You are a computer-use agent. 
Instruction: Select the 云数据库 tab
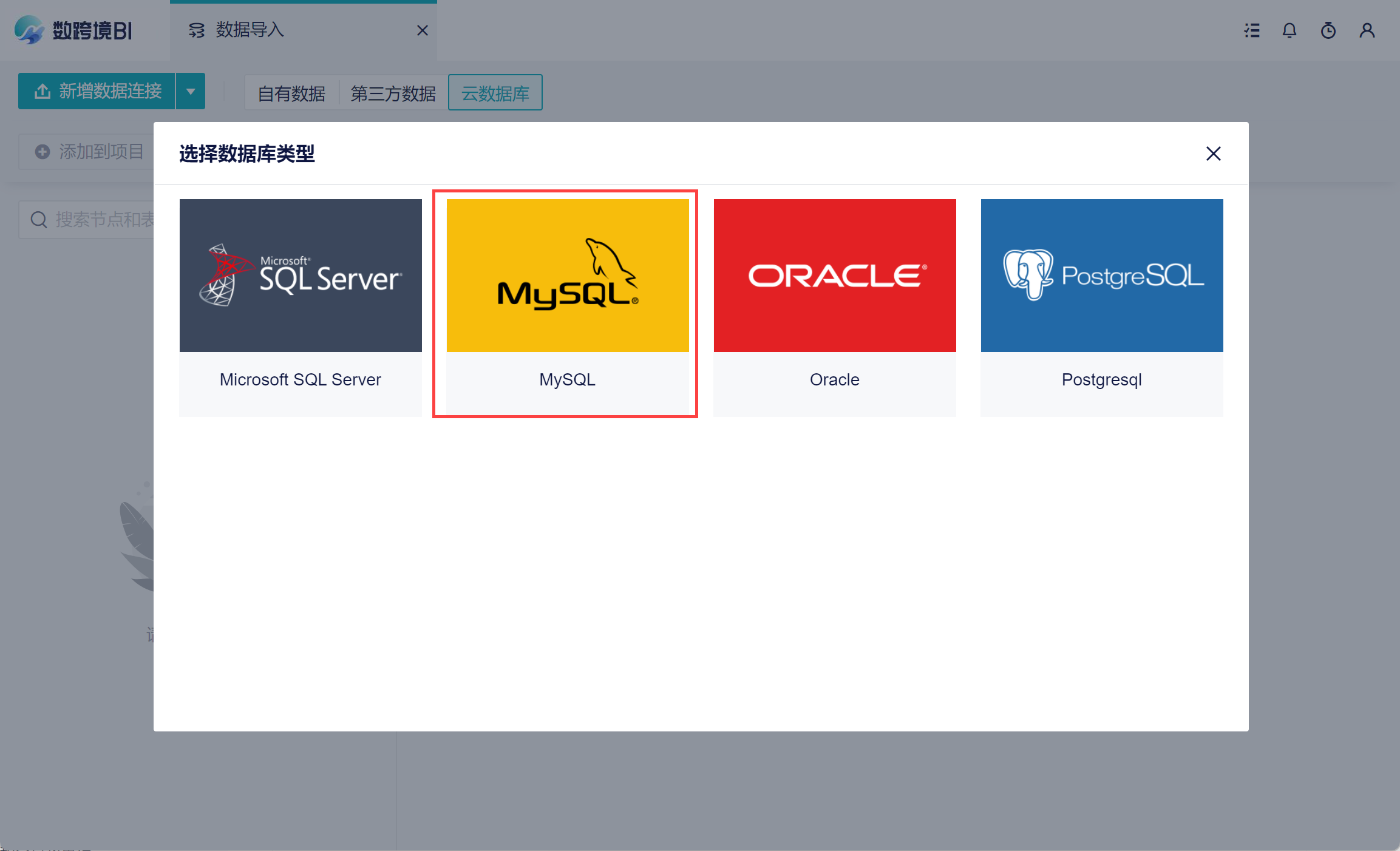pos(495,93)
